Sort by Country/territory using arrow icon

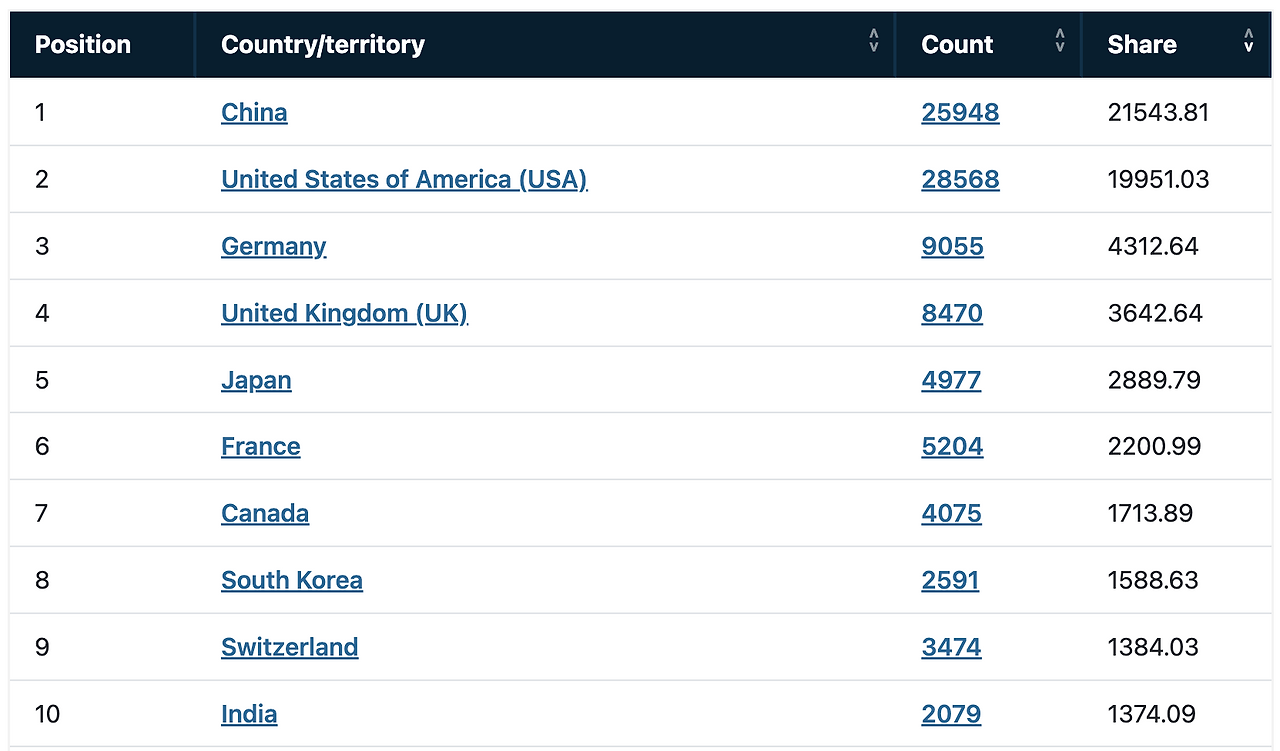tap(874, 41)
